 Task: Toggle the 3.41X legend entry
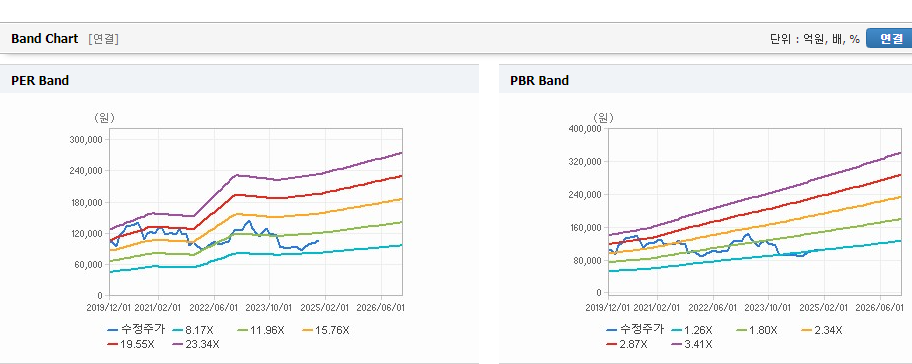[x=692, y=344]
